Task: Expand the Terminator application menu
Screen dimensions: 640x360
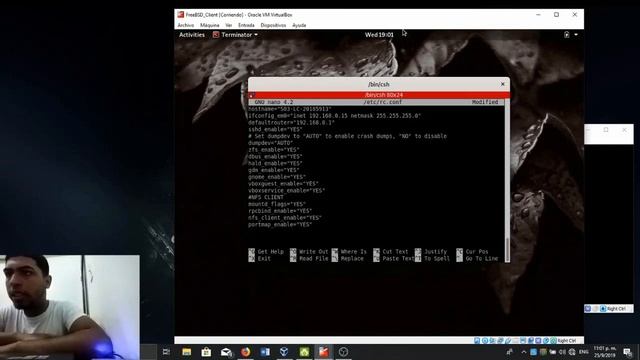Action: coord(236,35)
